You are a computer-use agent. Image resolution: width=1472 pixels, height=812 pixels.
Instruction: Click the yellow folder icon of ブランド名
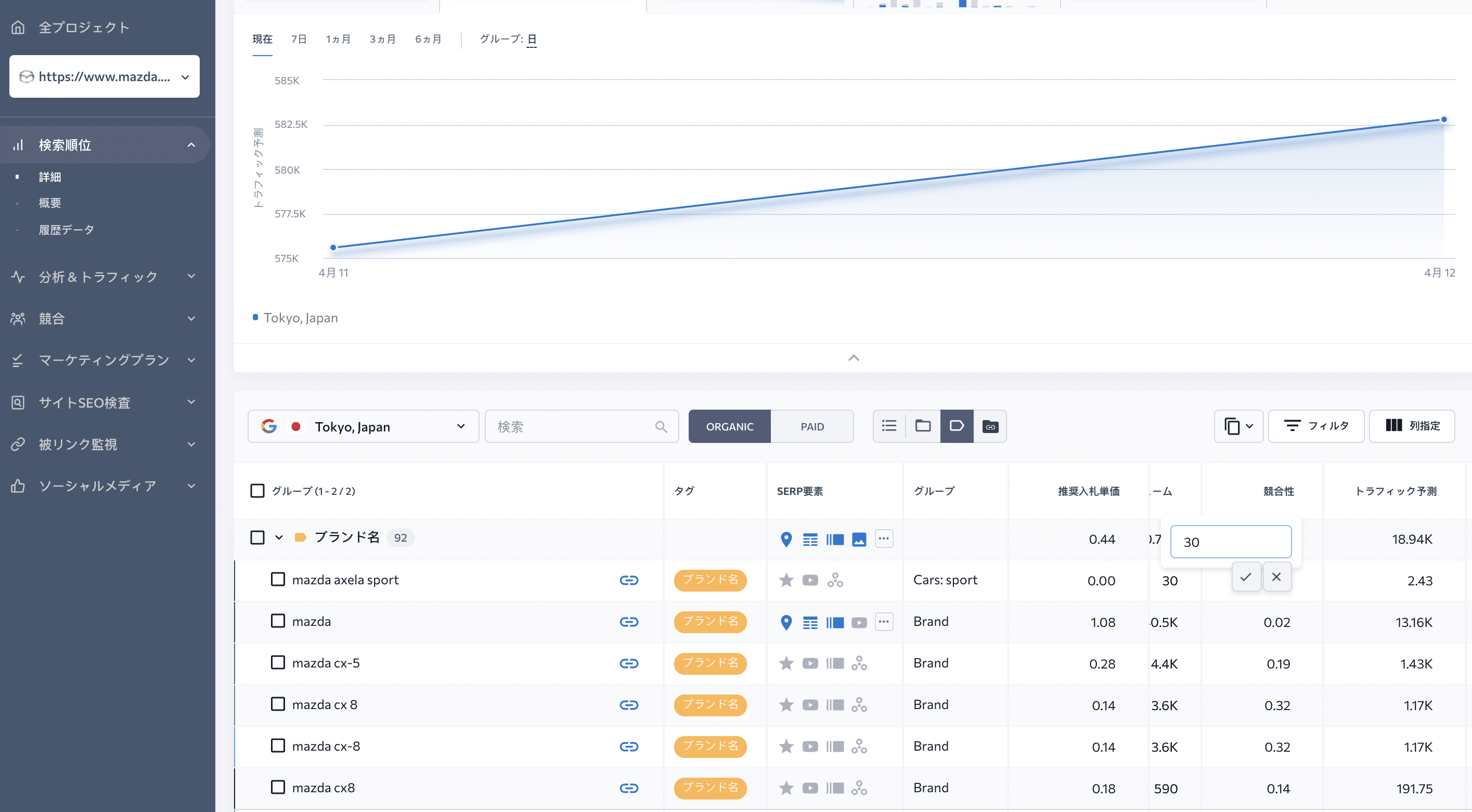click(x=301, y=538)
